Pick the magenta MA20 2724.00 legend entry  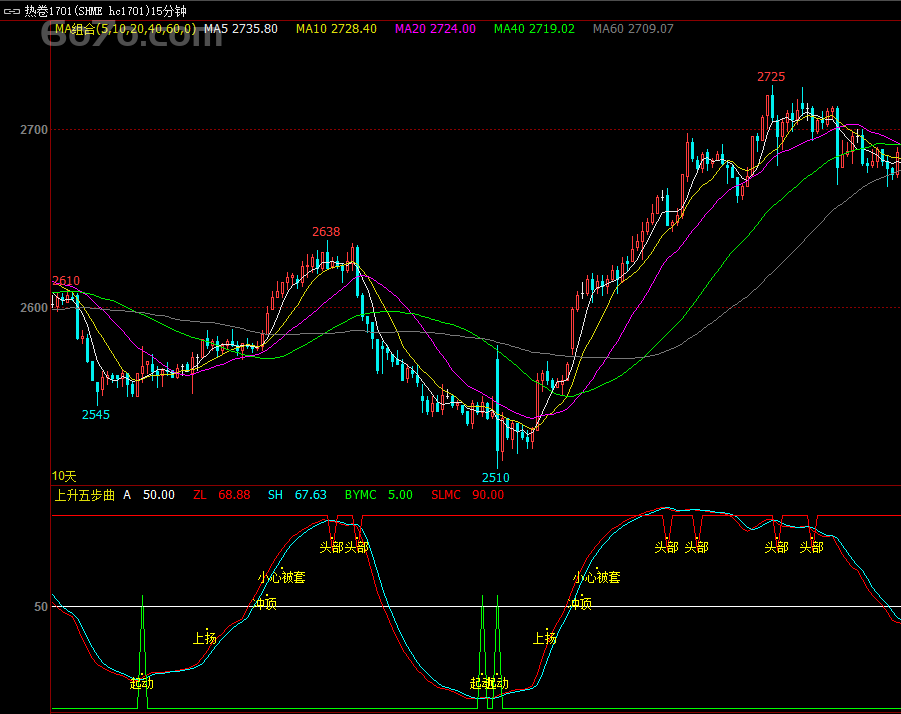[x=435, y=29]
